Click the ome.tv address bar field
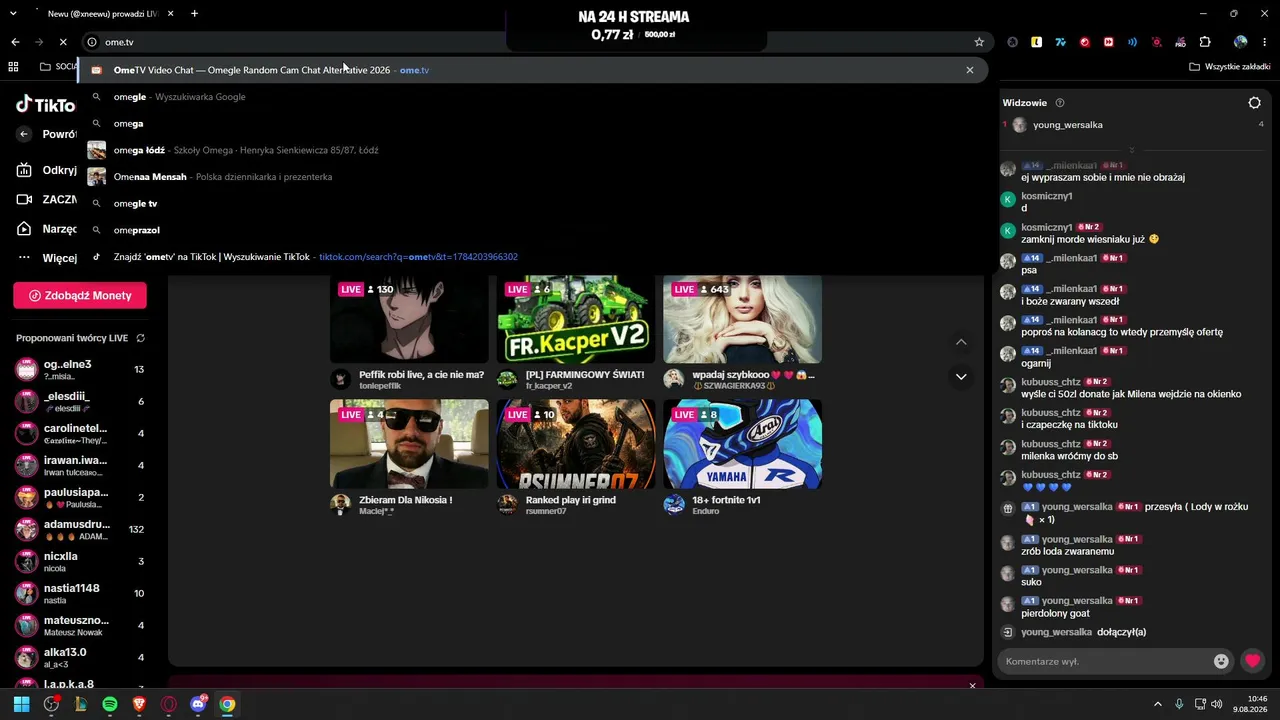Screen dimensions: 1280x720 click(535, 42)
